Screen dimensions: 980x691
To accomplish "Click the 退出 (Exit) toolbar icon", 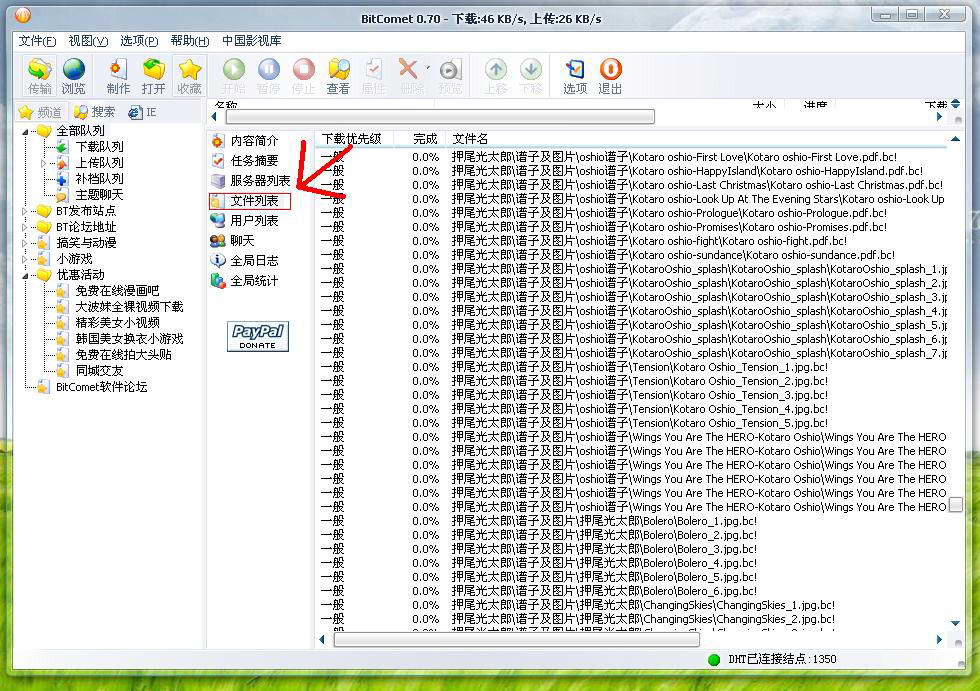I will pos(610,76).
